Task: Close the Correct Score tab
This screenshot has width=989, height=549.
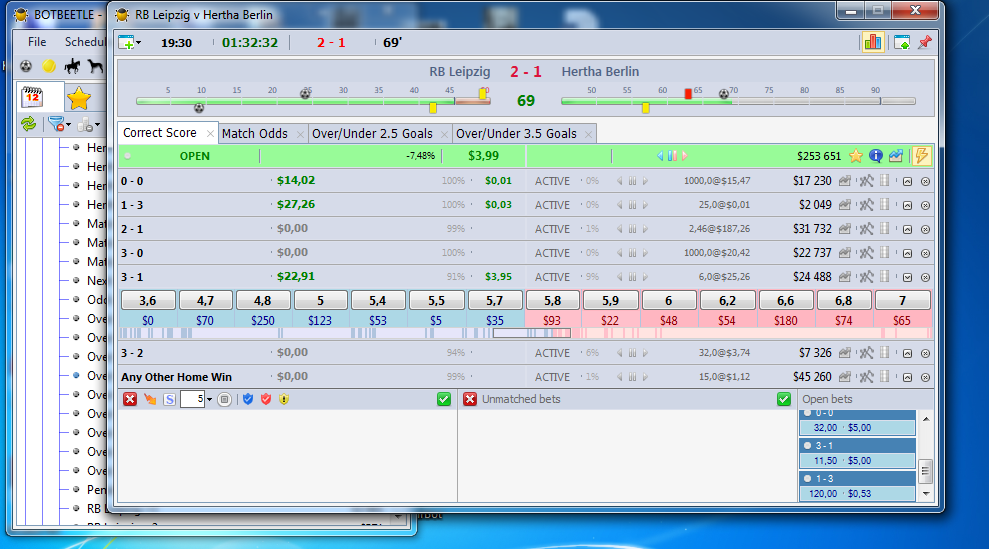Action: point(210,134)
